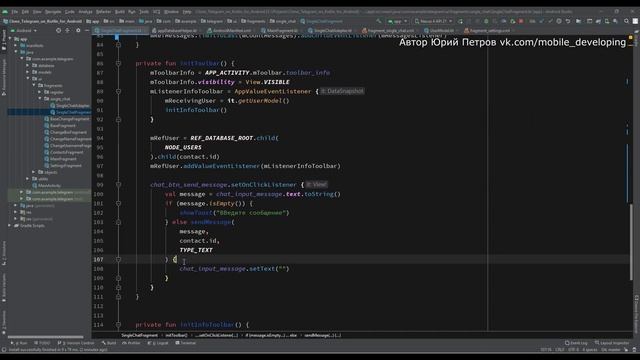640x360 pixels.
Task: Switch to the fragment_settings.xml tab
Action: tap(487, 31)
